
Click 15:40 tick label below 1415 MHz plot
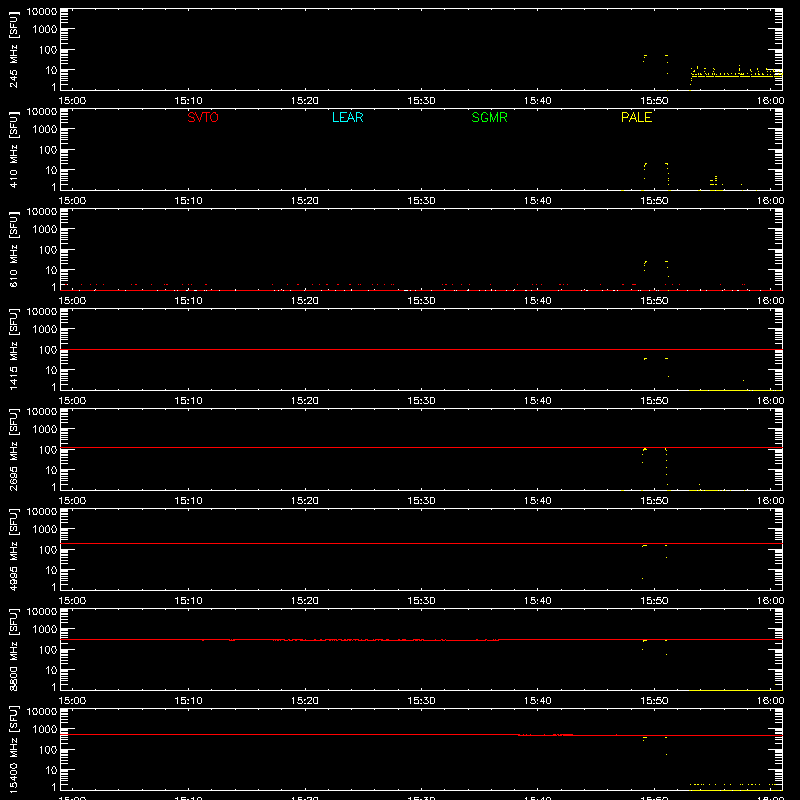(x=538, y=401)
